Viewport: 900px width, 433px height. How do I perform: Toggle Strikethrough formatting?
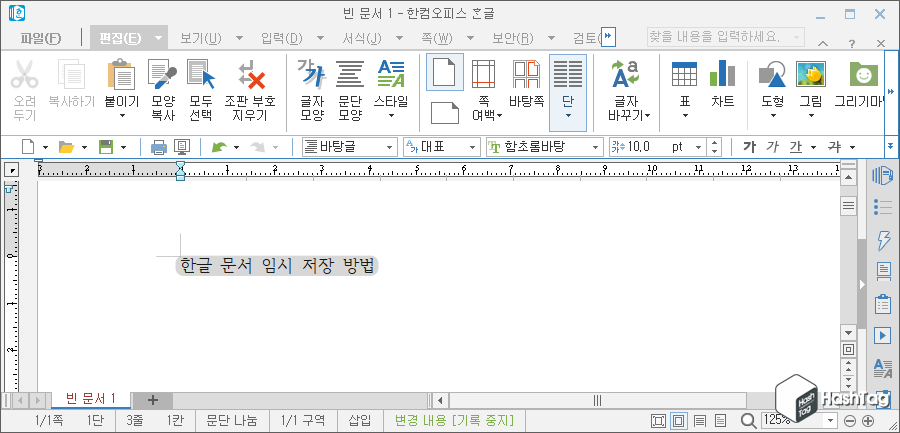pos(834,147)
